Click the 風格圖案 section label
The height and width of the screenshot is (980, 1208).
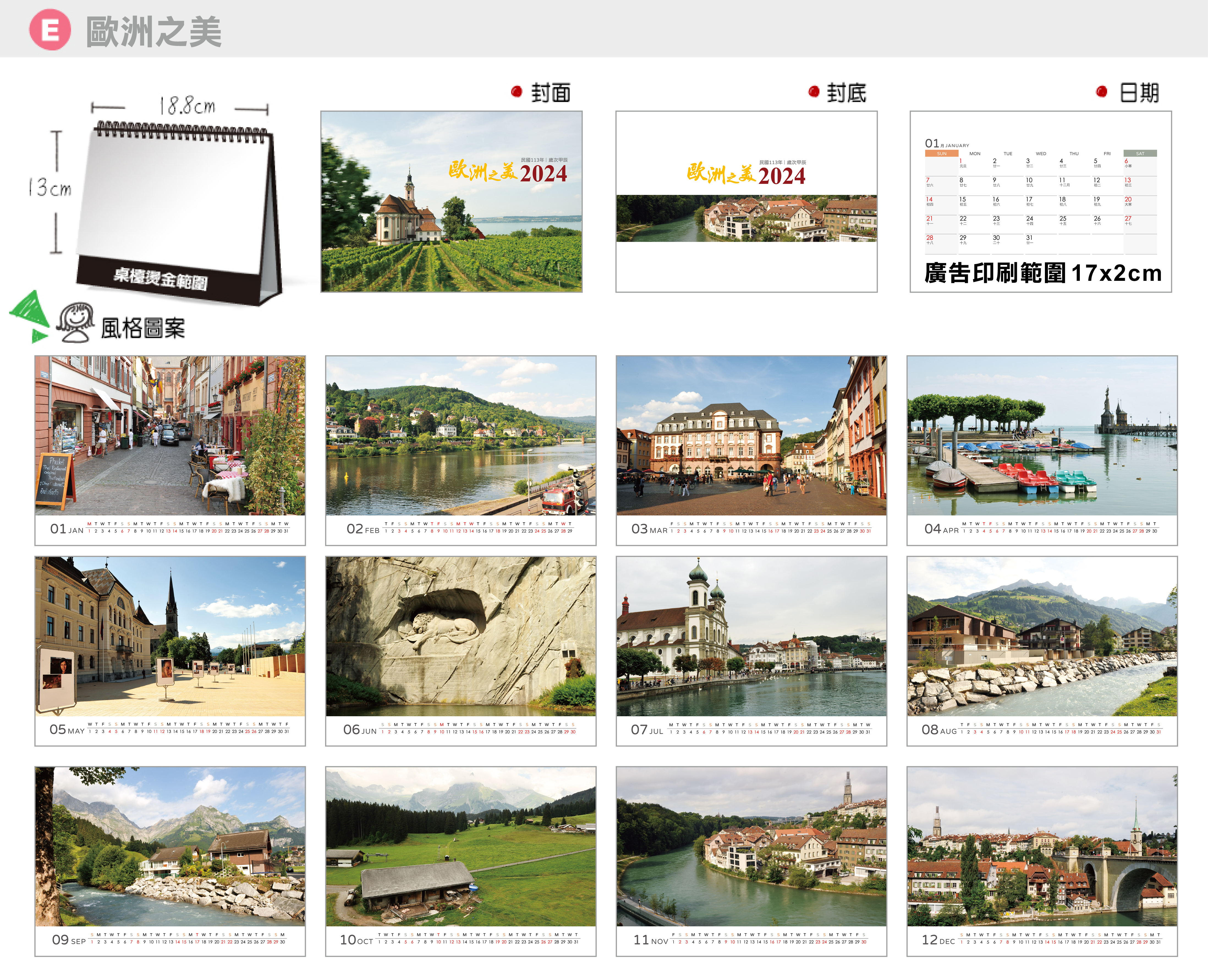[143, 328]
